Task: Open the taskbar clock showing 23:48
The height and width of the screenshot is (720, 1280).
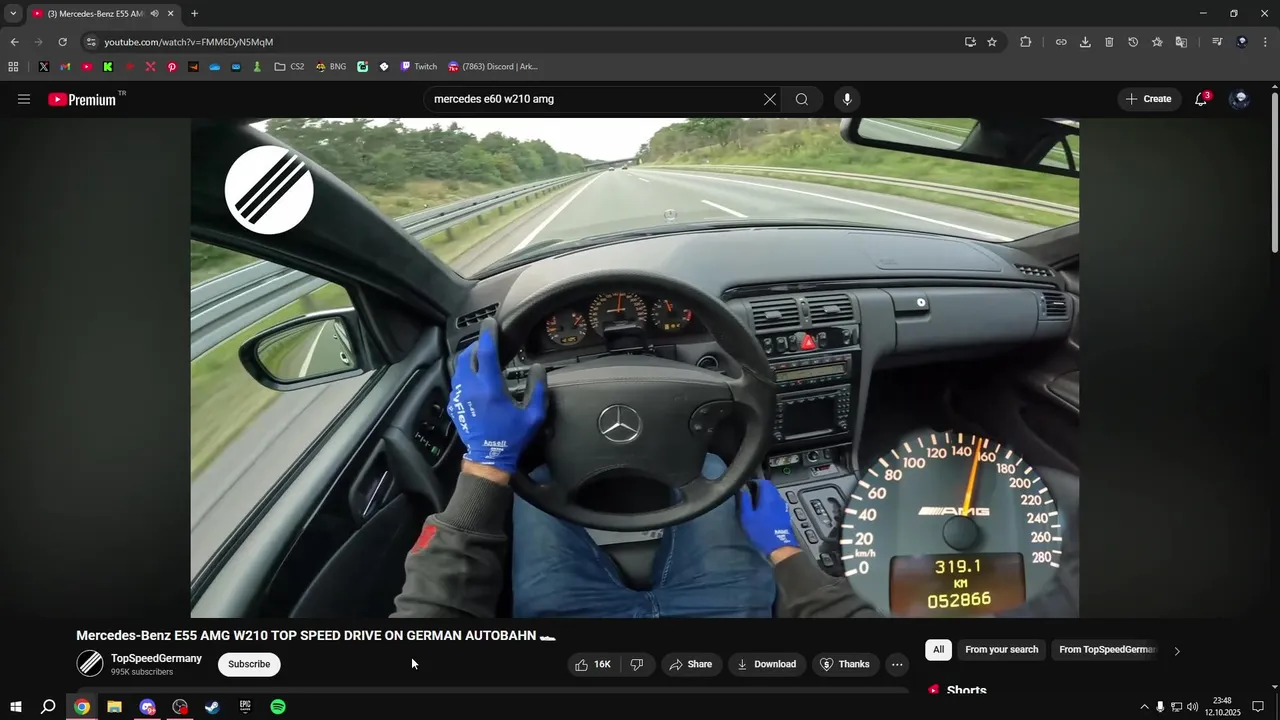Action: click(1222, 707)
